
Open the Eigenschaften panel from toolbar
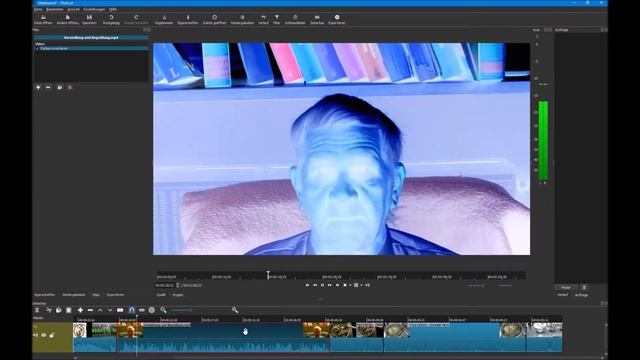coord(188,20)
